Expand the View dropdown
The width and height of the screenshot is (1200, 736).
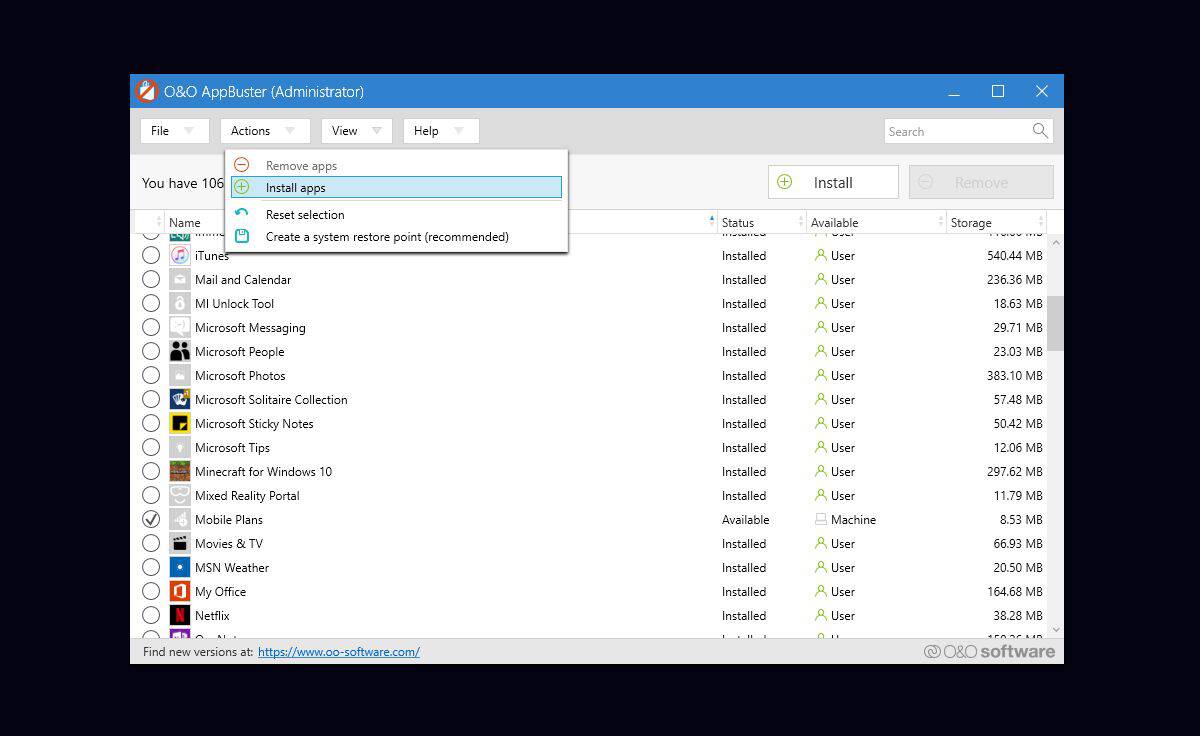pos(357,131)
